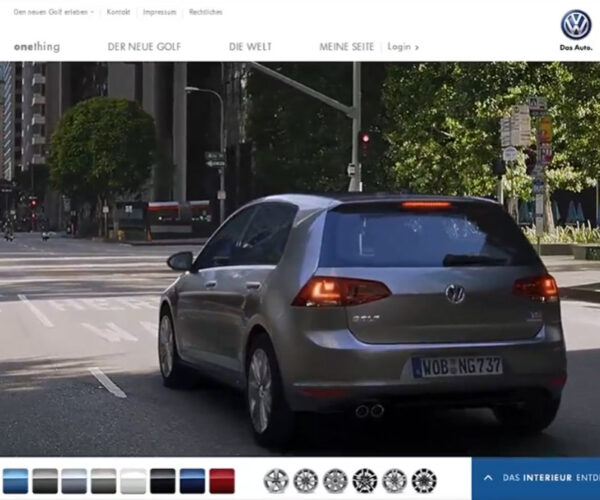Select the white paint color swatch
Screen dimensions: 600x500
tap(133, 481)
